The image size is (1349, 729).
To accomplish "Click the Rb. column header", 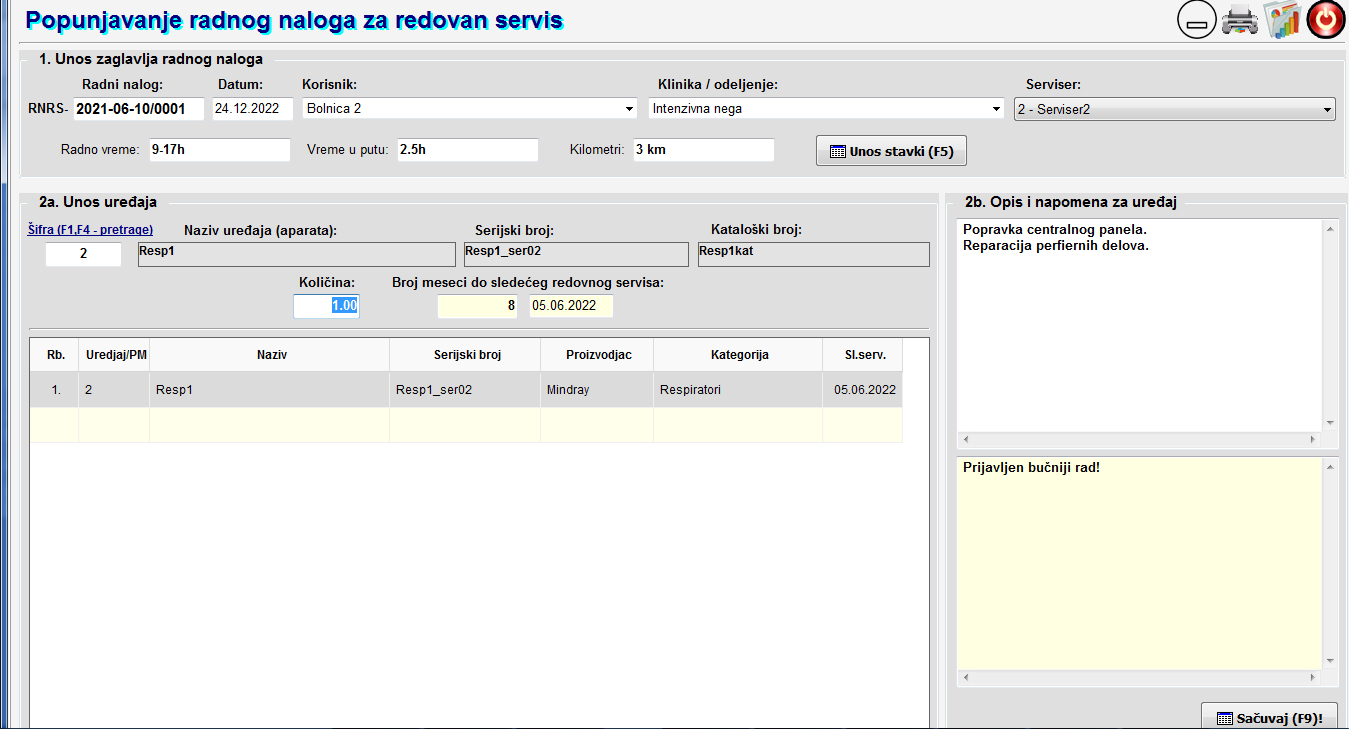I will (55, 355).
